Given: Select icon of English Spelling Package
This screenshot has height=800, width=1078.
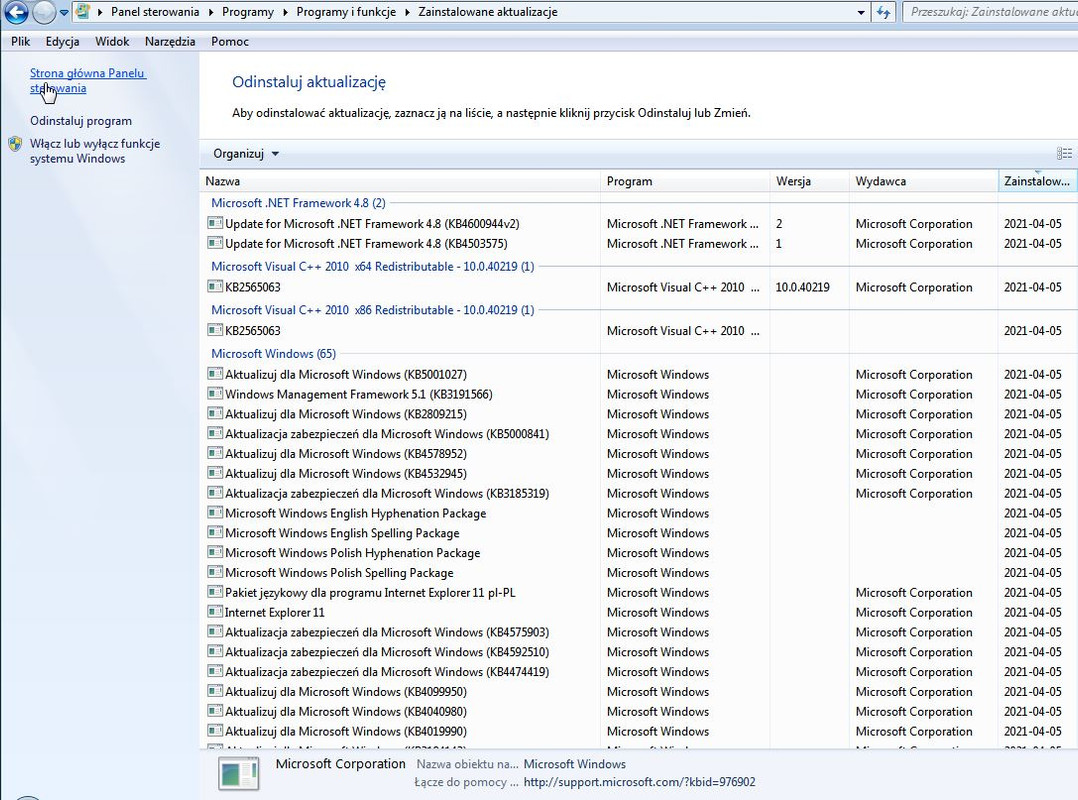Looking at the screenshot, I should coord(215,533).
